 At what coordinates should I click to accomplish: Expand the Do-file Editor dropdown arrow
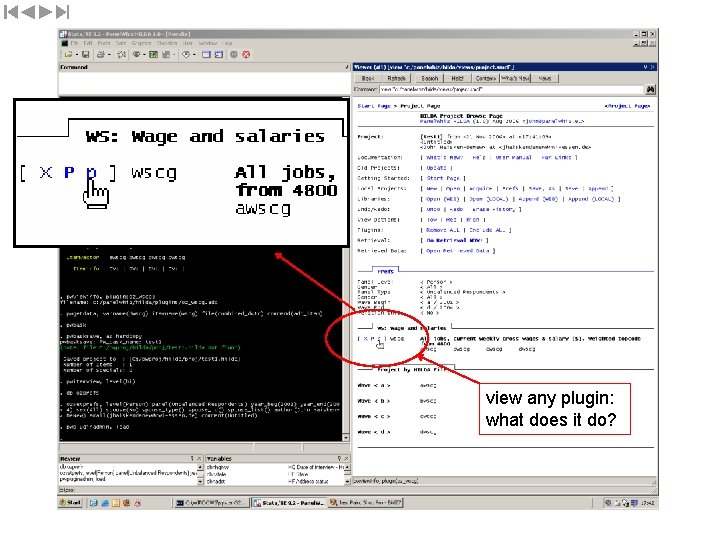(174, 55)
